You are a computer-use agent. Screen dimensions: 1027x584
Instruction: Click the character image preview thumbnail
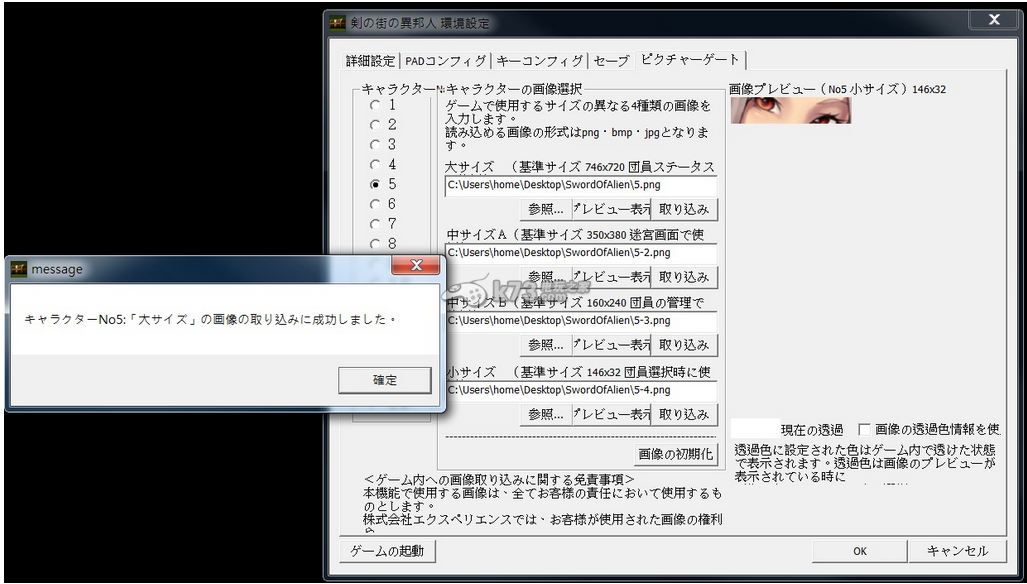790,110
